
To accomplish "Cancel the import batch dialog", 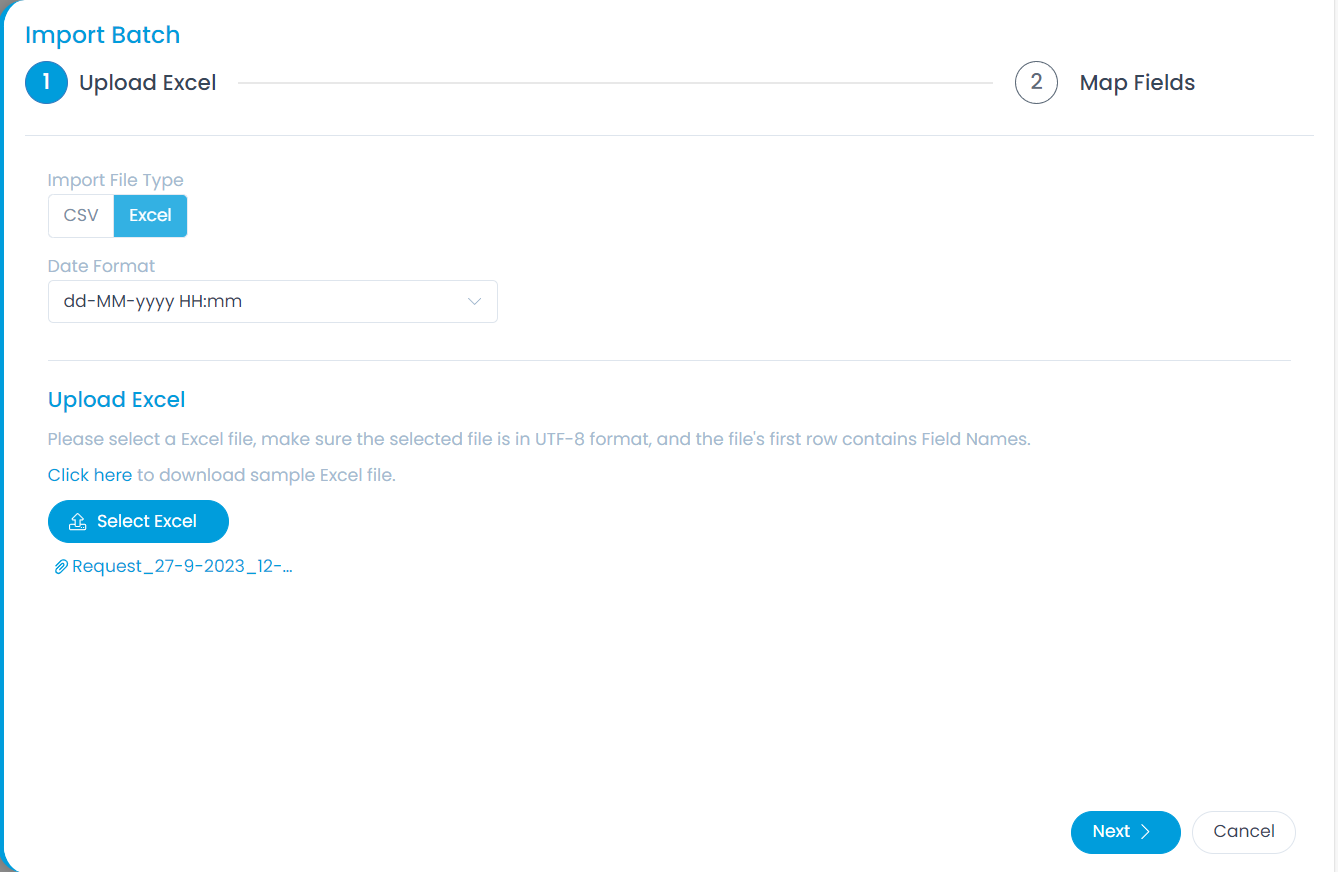I will [x=1243, y=832].
